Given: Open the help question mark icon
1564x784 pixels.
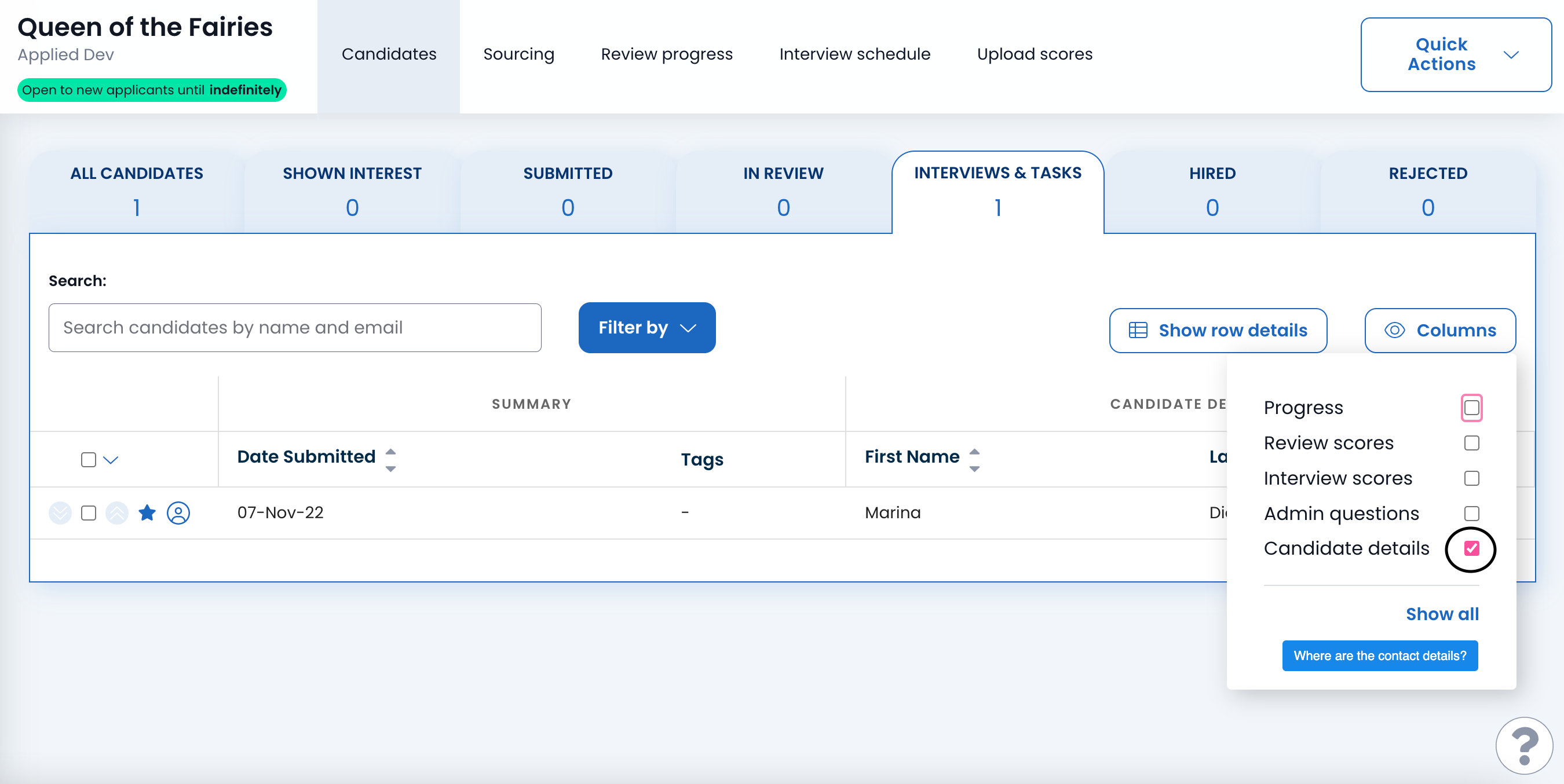Looking at the screenshot, I should 1523,745.
